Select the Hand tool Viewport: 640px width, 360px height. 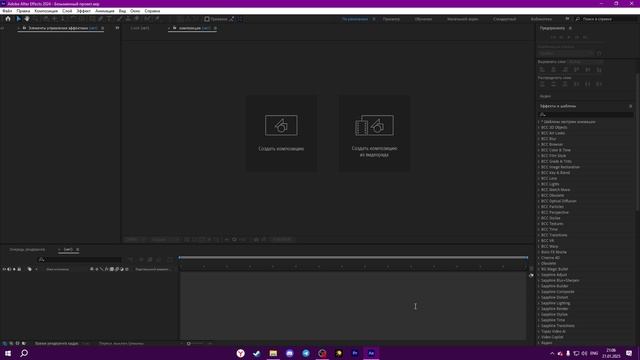point(27,19)
